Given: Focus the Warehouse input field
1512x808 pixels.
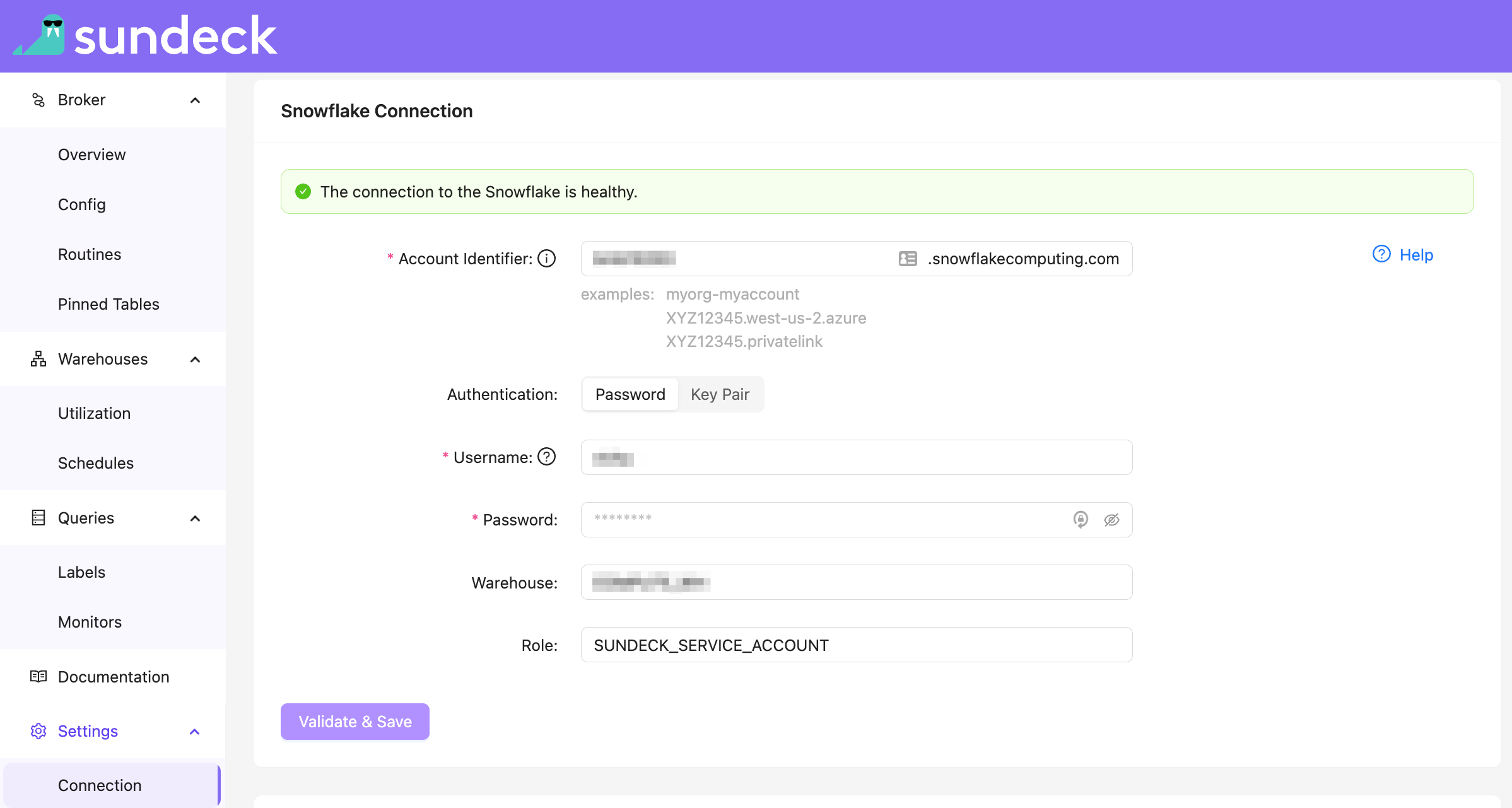Looking at the screenshot, I should [x=857, y=582].
